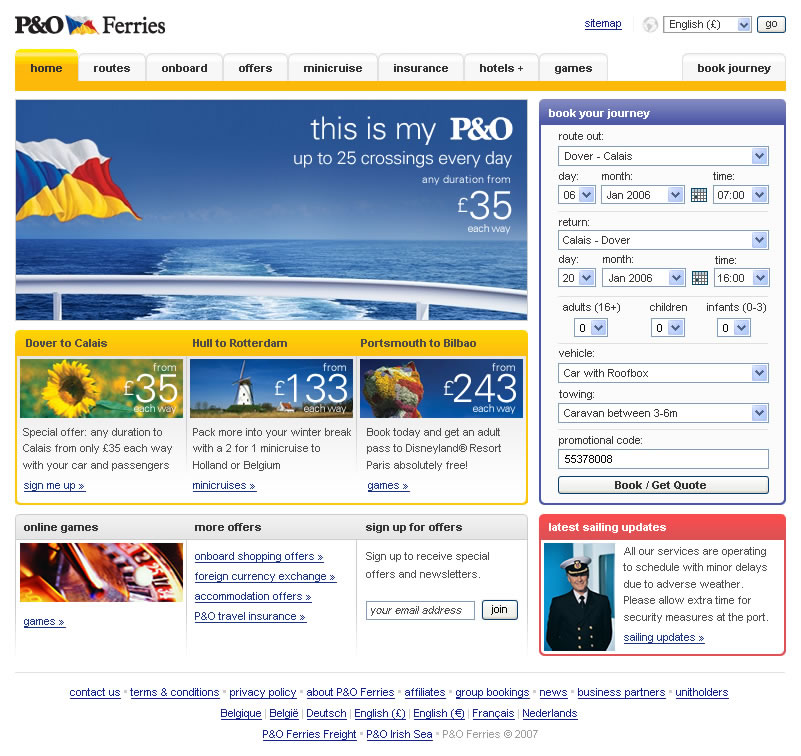Viewport: 801px width, 756px height.
Task: Open the adults (16+) count dropdown
Action: (x=591, y=327)
